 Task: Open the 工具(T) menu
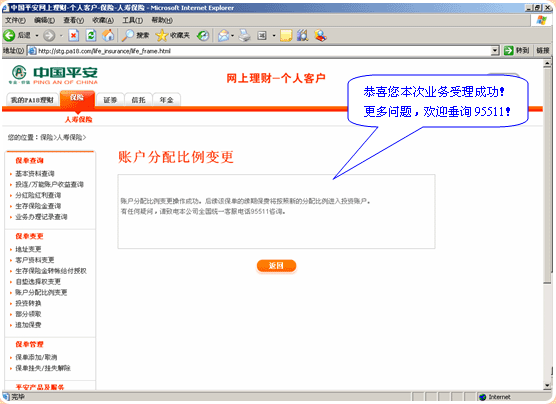(133, 21)
